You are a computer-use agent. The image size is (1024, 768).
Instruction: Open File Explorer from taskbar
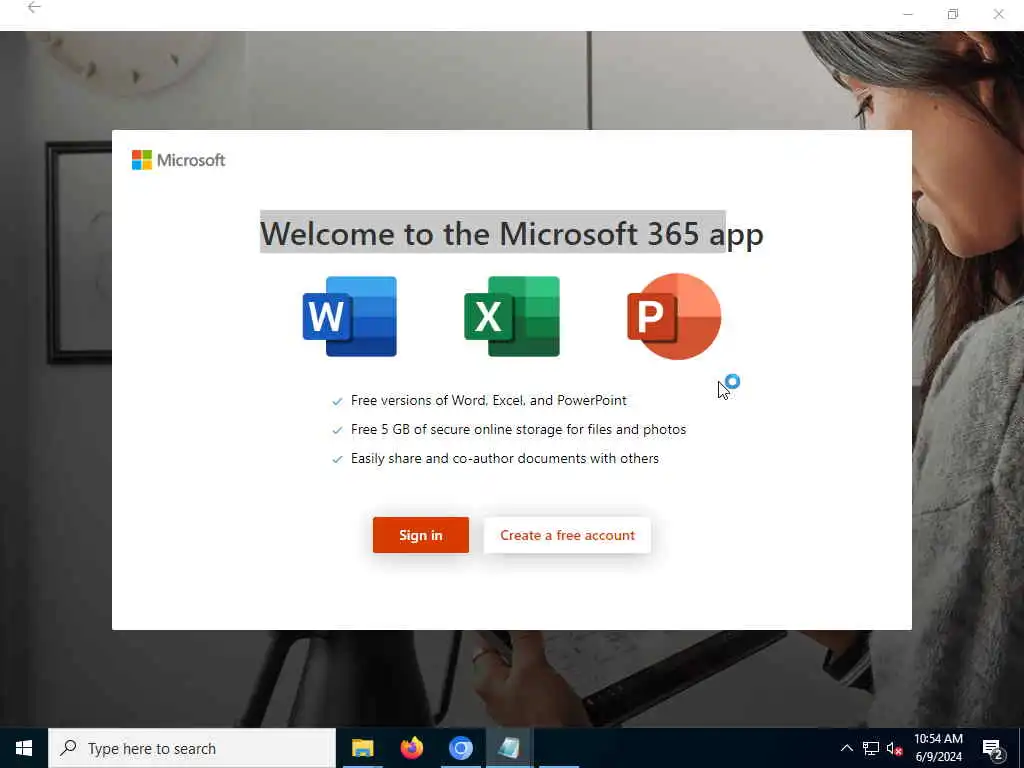(362, 748)
